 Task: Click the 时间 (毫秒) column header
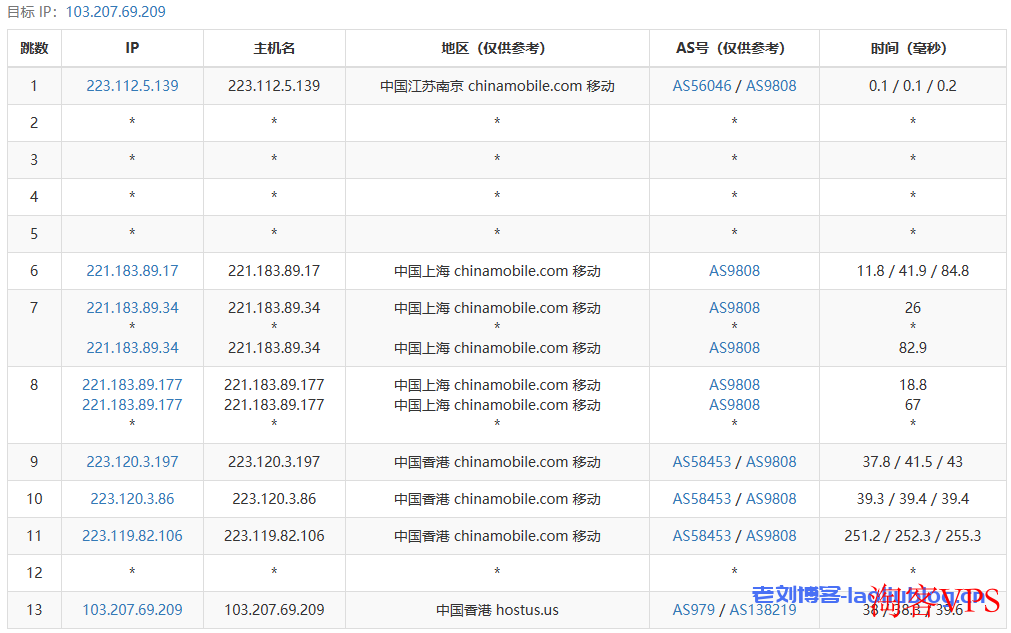[x=912, y=48]
